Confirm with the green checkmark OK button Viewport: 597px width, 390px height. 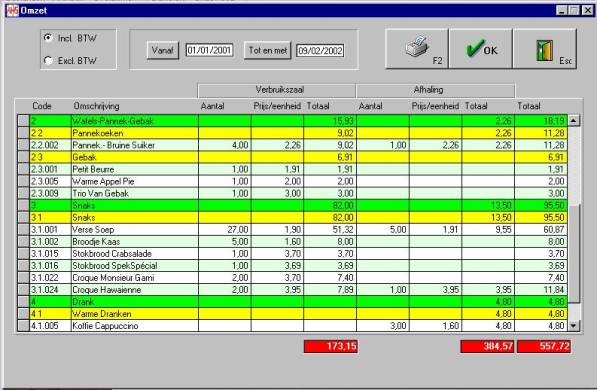[x=481, y=49]
